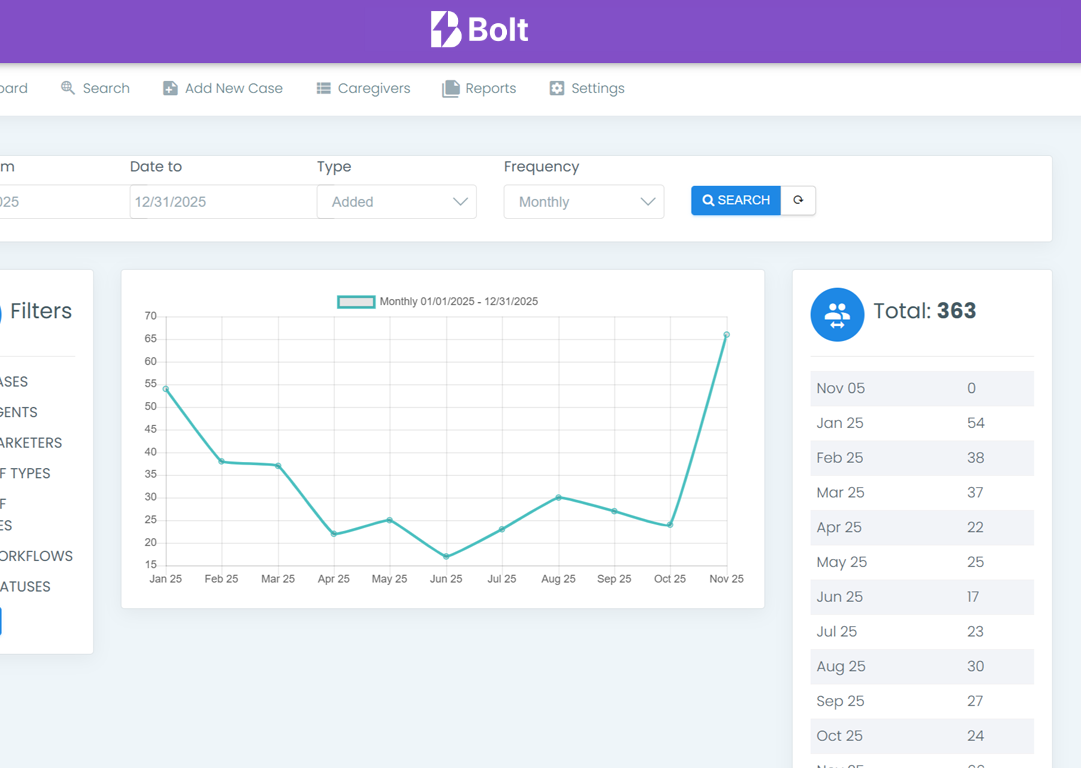The image size is (1081, 768).
Task: Open the Frequency dropdown showing Monthly
Action: (583, 201)
